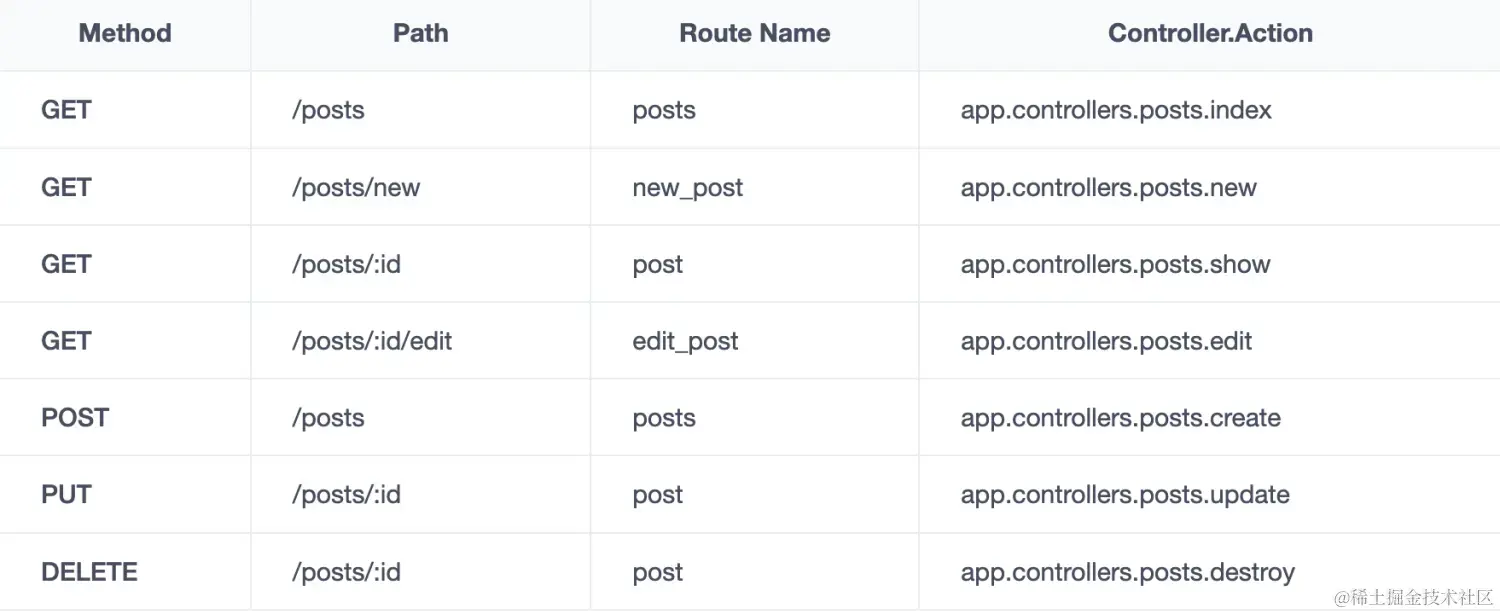Click the Controller.Action column header
Screen dimensions: 1500x614
(x=1210, y=33)
